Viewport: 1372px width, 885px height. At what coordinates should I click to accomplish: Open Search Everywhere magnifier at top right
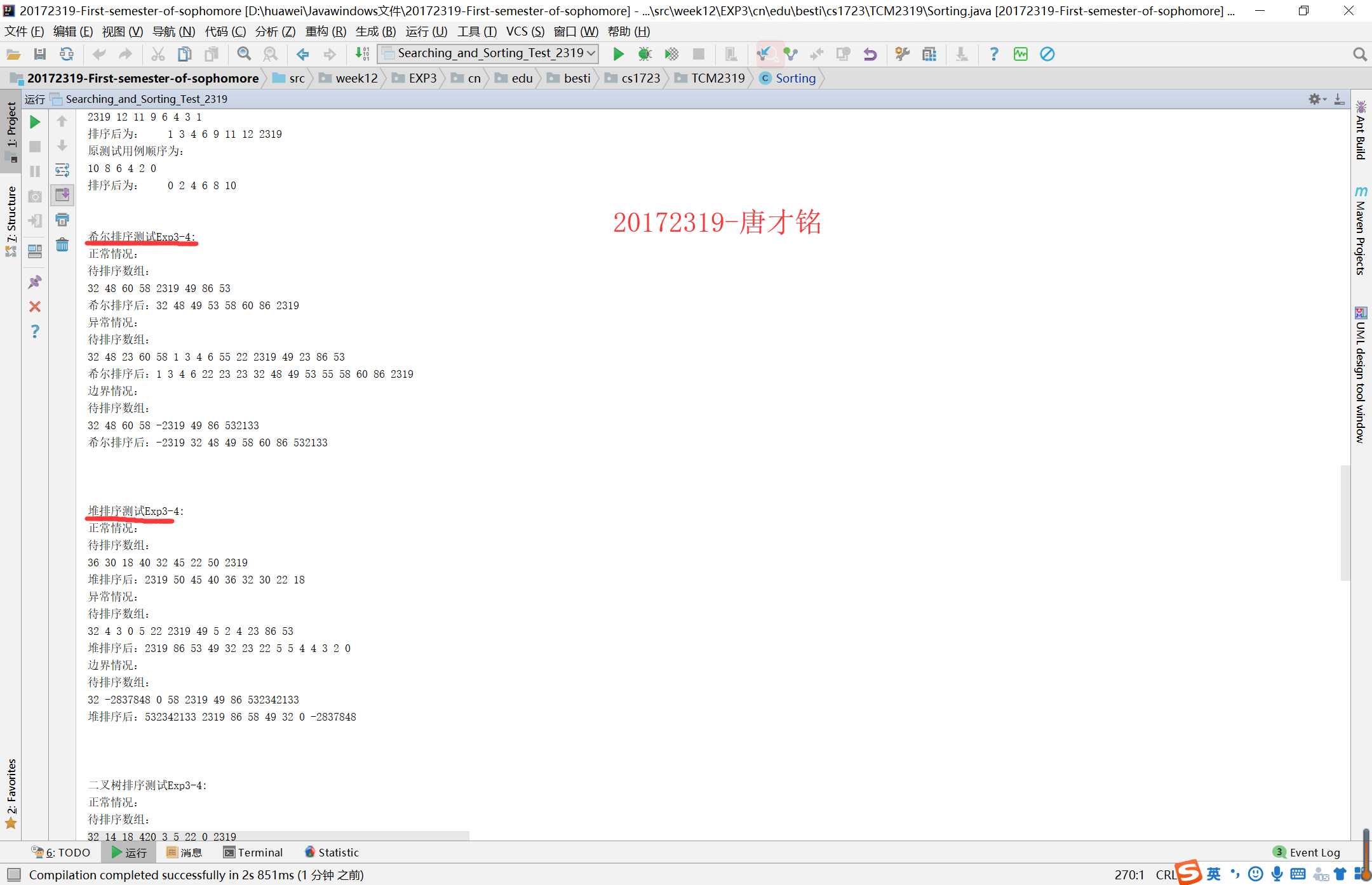(x=1359, y=55)
